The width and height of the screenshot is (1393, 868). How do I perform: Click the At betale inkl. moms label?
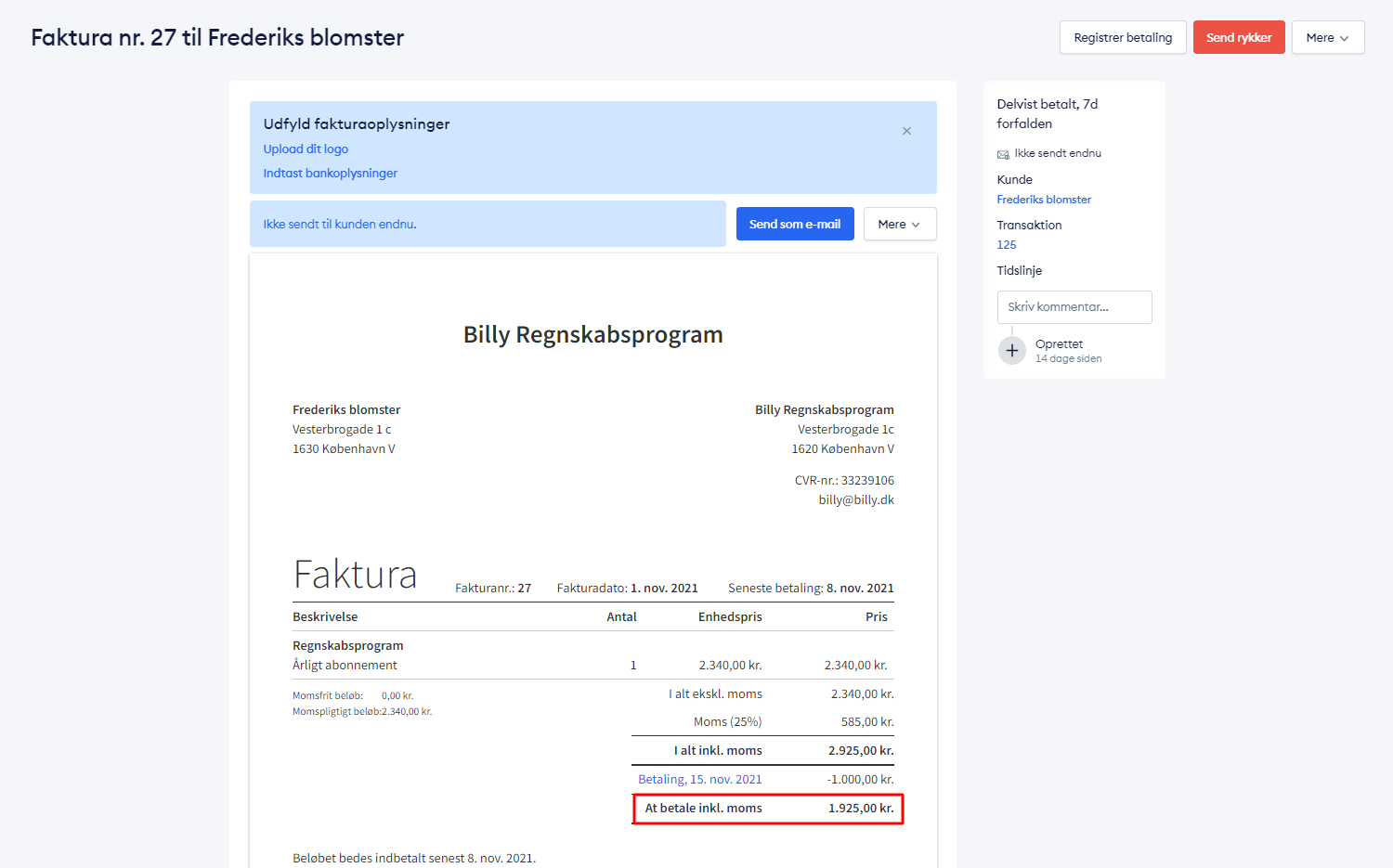tap(703, 808)
